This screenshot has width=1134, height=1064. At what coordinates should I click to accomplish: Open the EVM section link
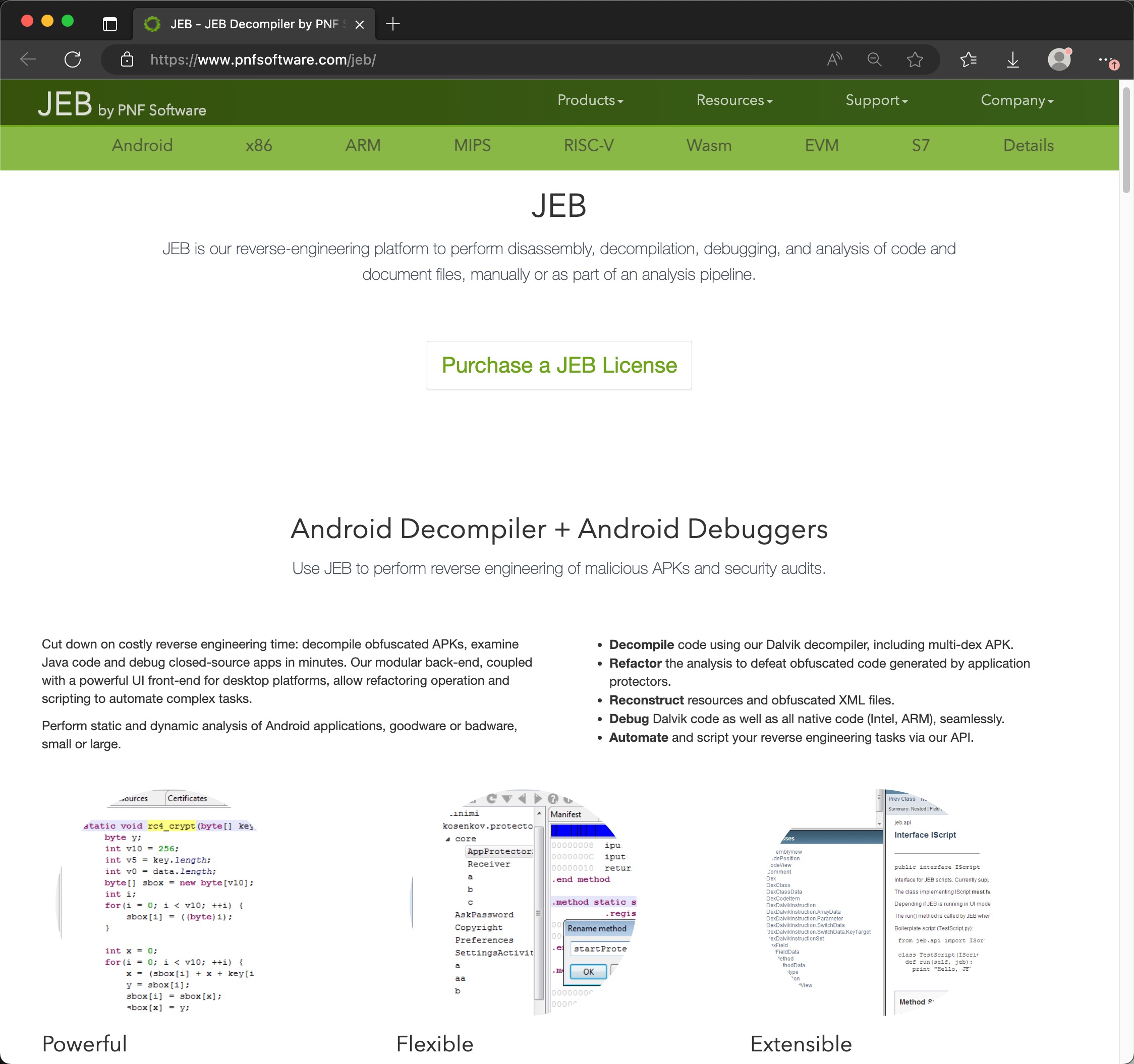[821, 145]
